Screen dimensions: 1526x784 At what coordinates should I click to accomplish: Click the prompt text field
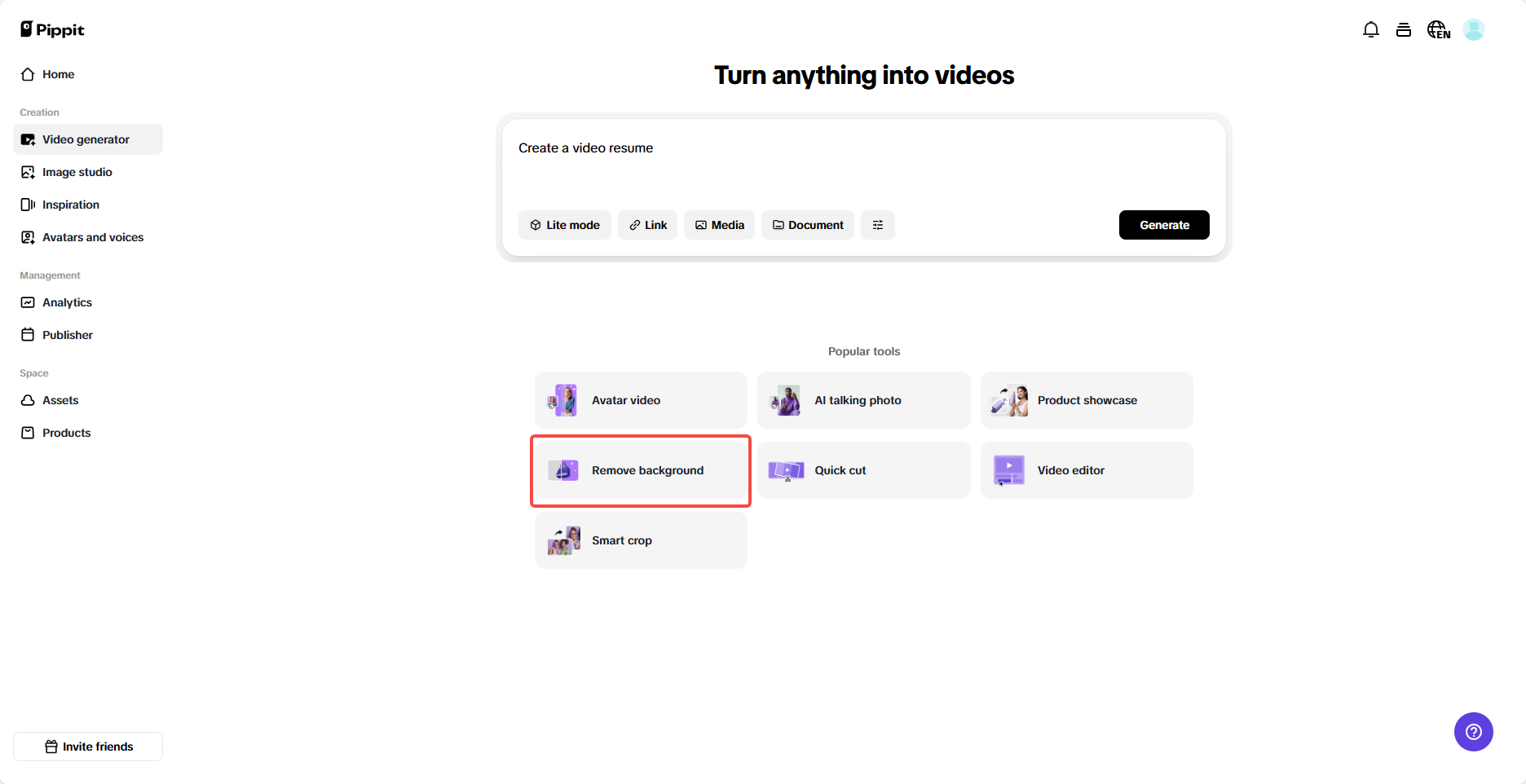coord(864,163)
